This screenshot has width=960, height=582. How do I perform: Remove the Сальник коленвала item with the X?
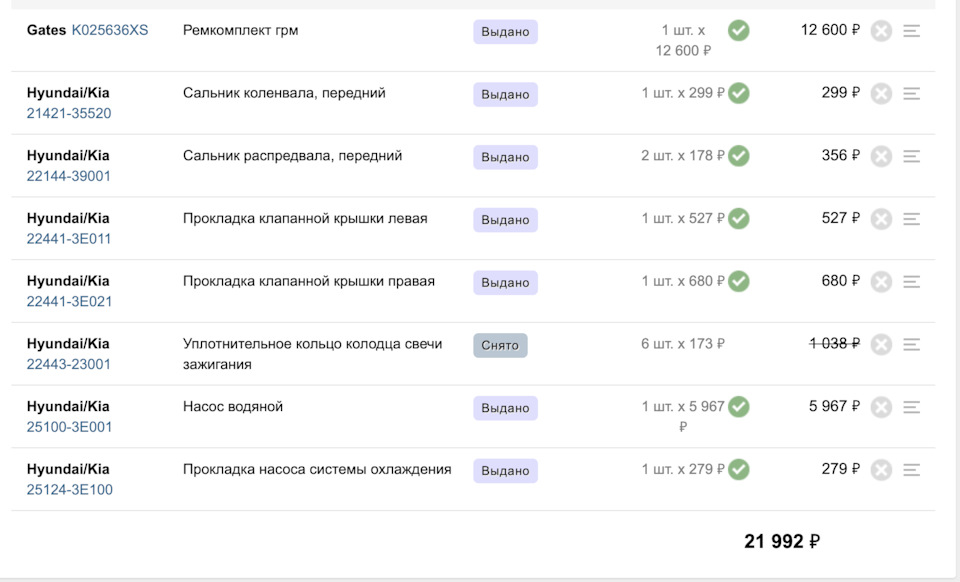click(879, 94)
